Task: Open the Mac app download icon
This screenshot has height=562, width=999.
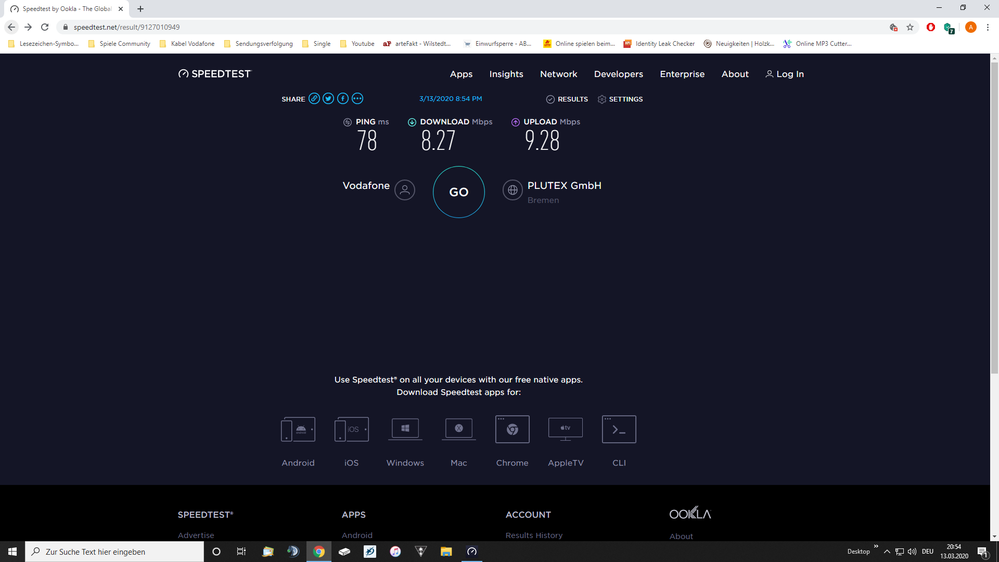Action: click(x=459, y=429)
